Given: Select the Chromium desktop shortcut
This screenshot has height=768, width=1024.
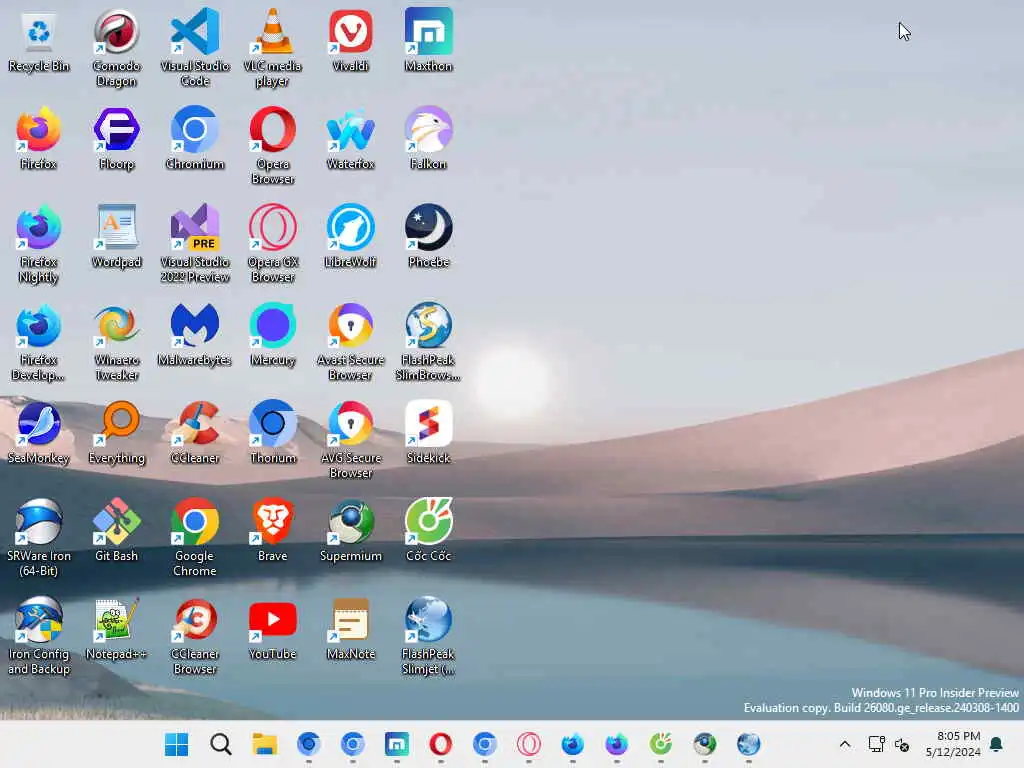Looking at the screenshot, I should [195, 139].
